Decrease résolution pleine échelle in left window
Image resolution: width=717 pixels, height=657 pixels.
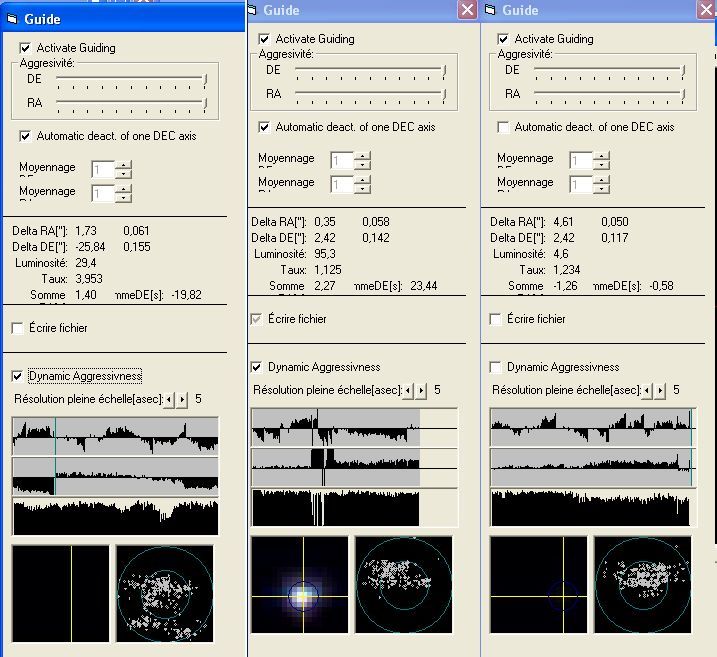(169, 400)
